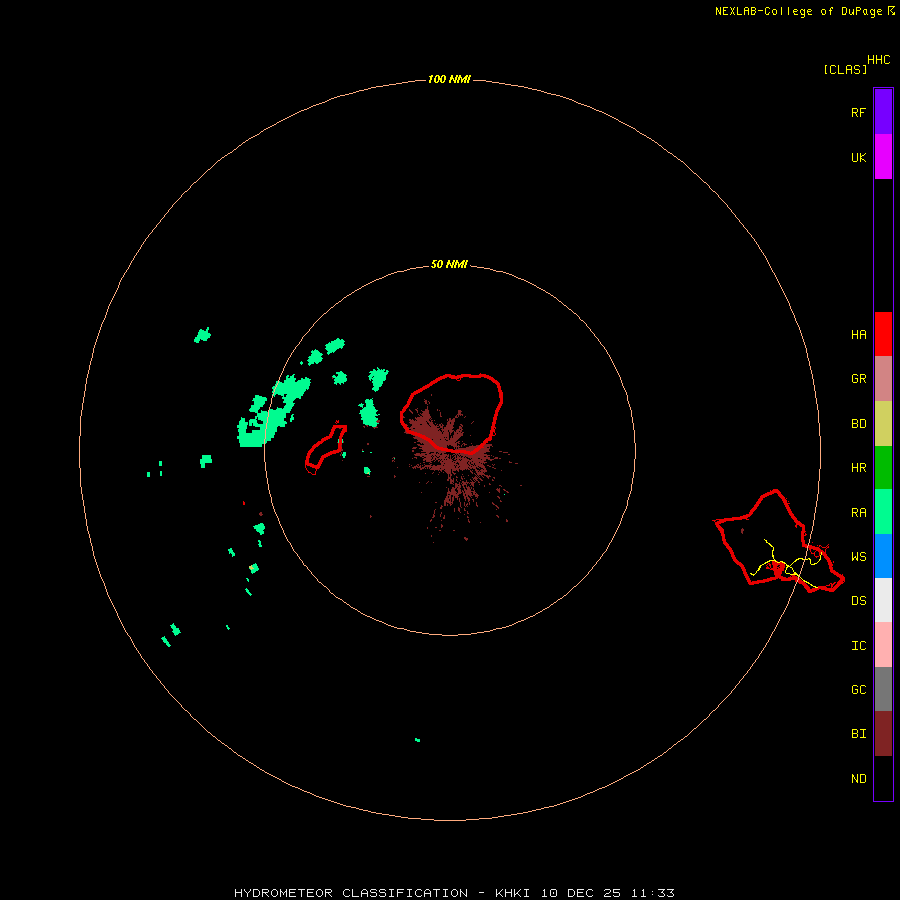Select the white DS legend swatch
This screenshot has width=900, height=900.
pyautogui.click(x=883, y=600)
